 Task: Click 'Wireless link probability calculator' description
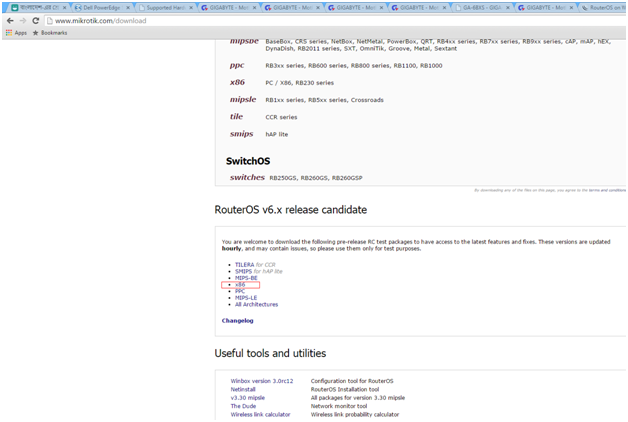pyautogui.click(x=355, y=415)
